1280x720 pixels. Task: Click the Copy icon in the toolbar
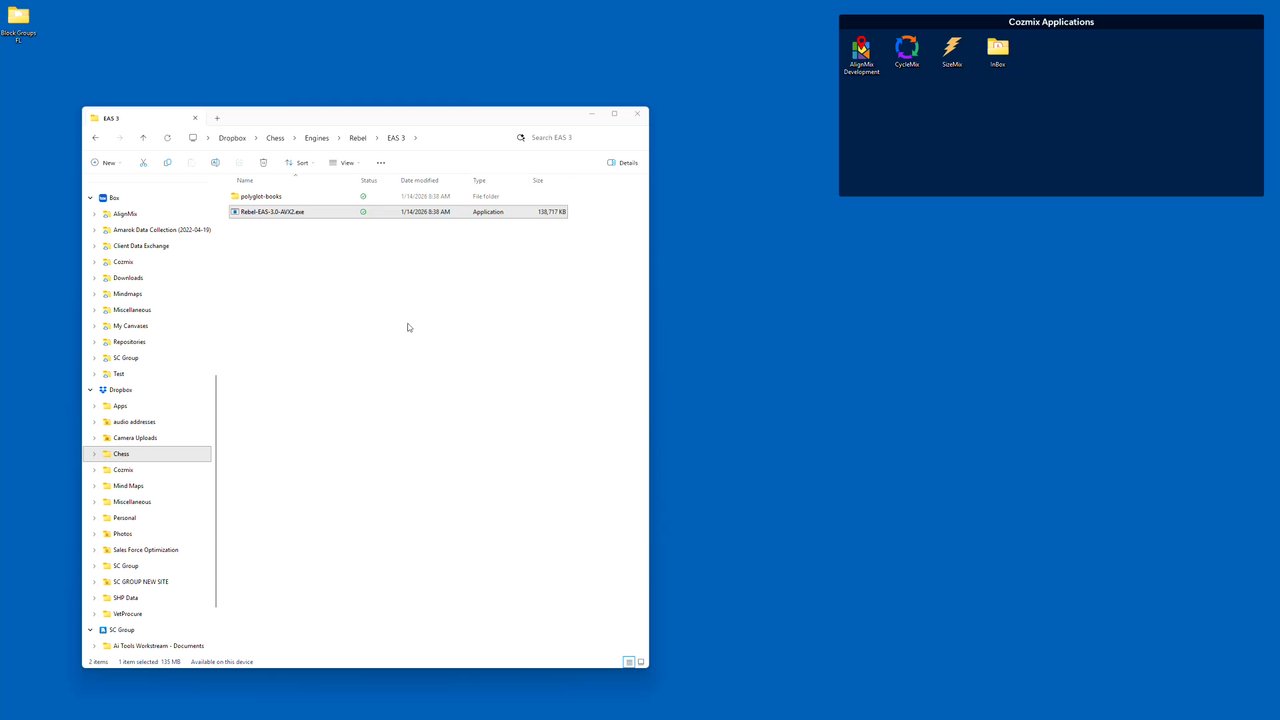coord(167,163)
